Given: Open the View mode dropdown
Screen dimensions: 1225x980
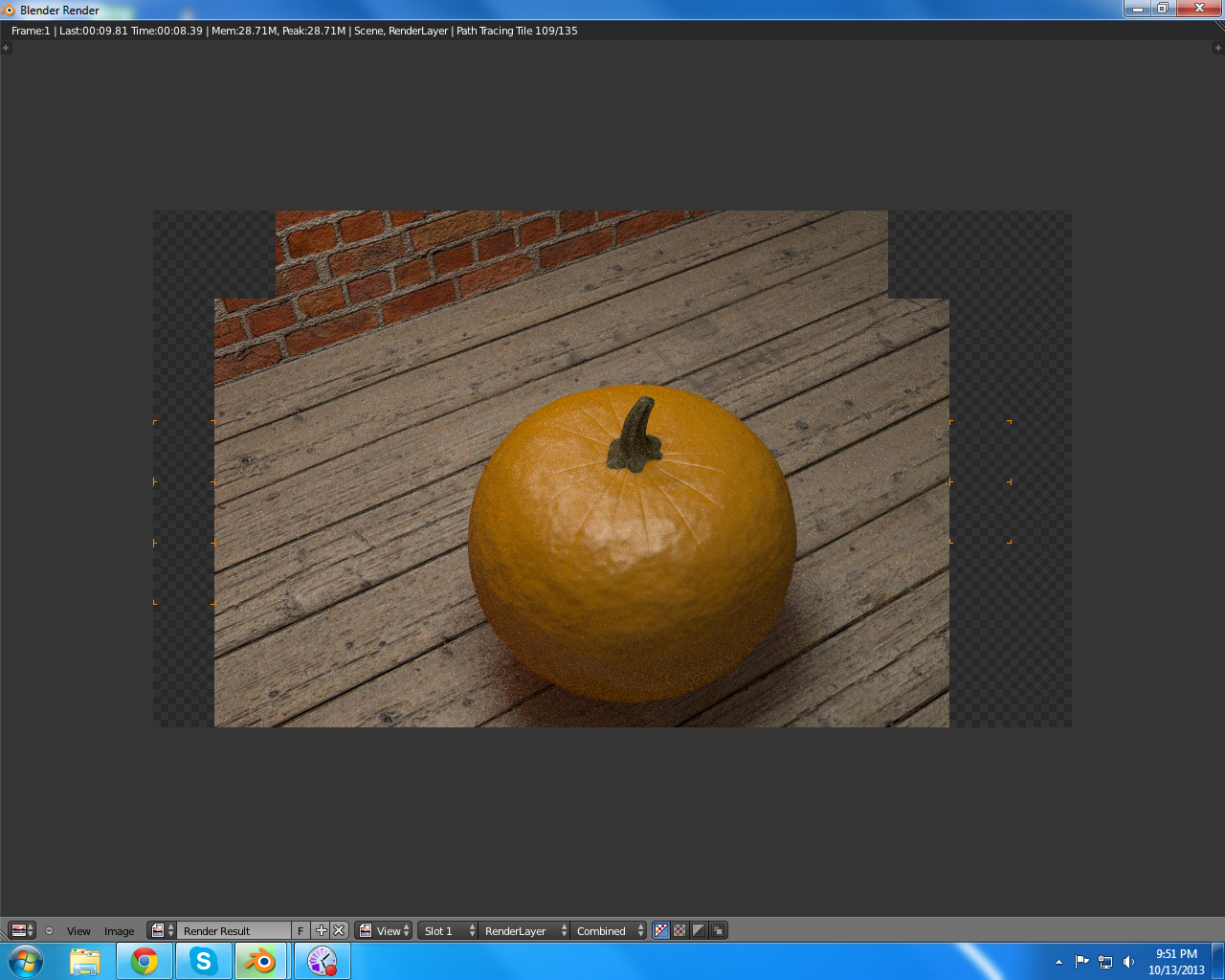Looking at the screenshot, I should (384, 930).
